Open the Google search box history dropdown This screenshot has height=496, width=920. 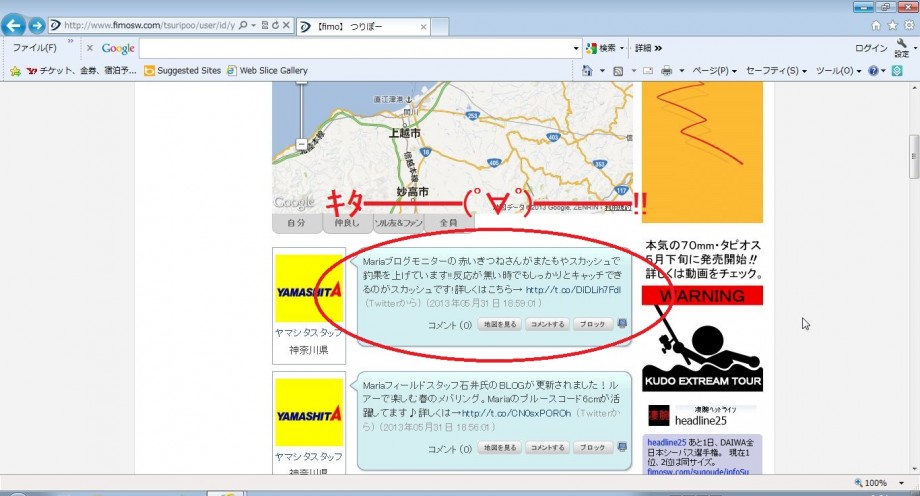[x=576, y=49]
